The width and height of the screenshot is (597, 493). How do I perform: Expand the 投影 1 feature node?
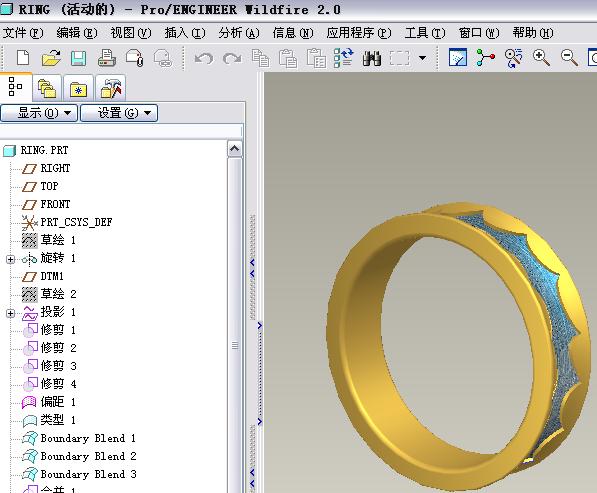(11, 313)
